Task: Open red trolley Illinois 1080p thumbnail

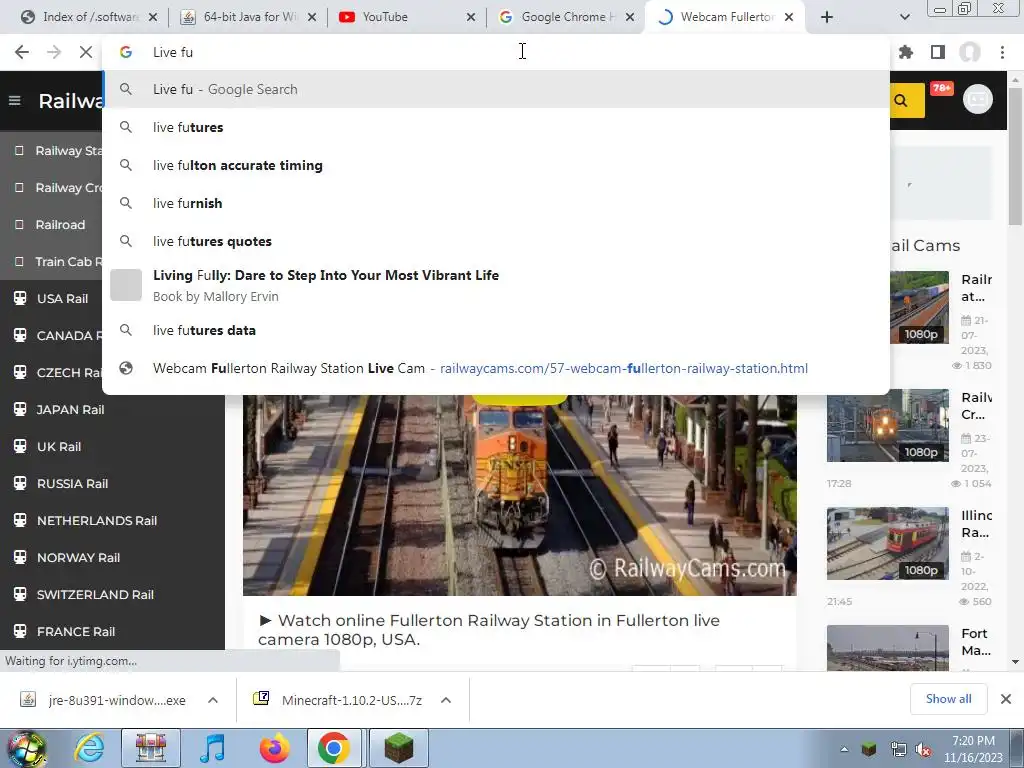Action: [x=888, y=543]
